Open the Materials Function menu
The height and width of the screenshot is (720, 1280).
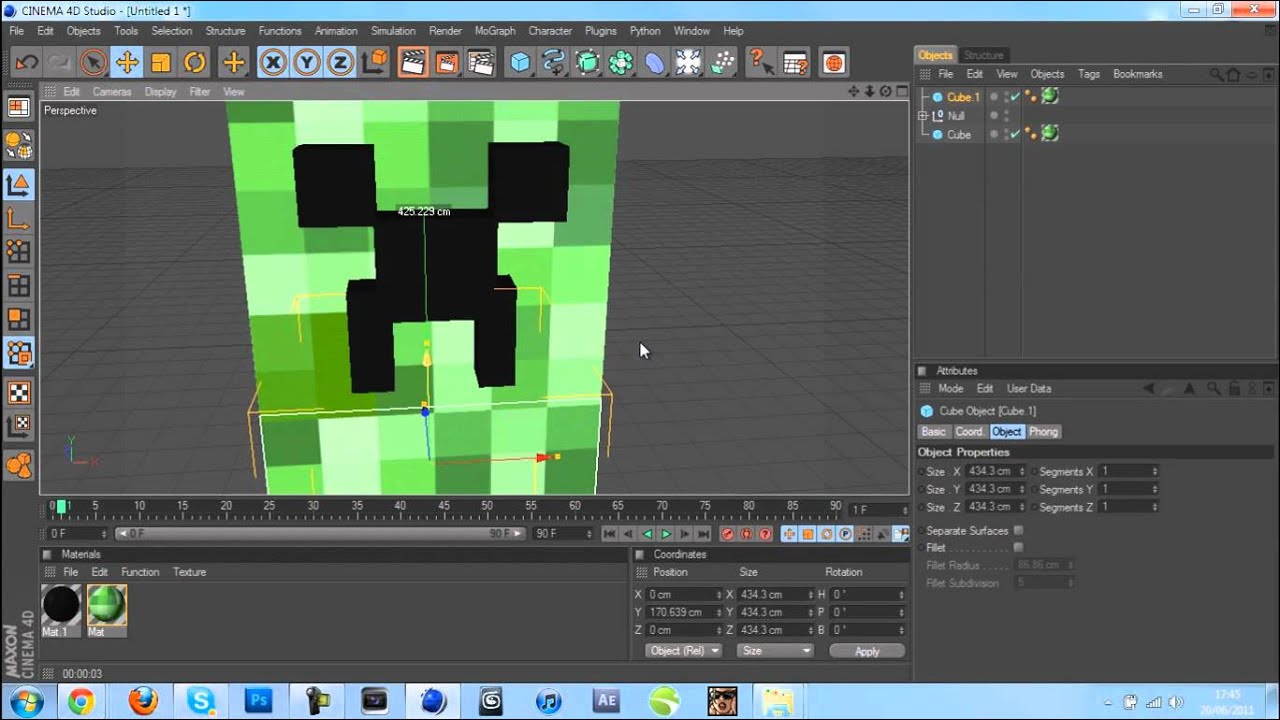[140, 572]
